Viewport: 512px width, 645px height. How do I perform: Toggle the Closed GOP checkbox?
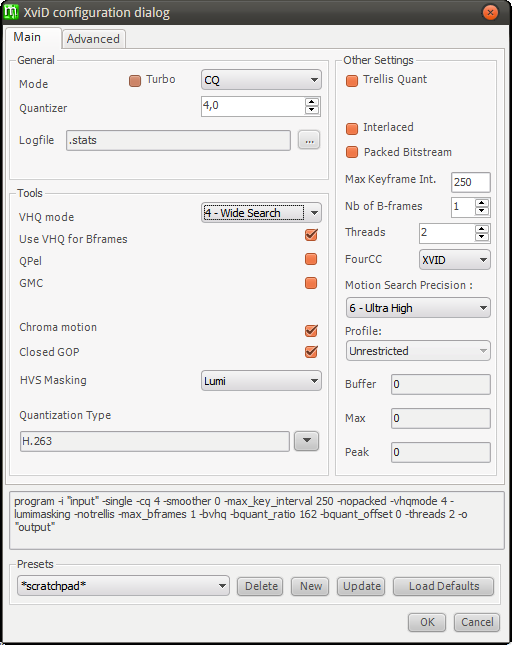pos(311,352)
